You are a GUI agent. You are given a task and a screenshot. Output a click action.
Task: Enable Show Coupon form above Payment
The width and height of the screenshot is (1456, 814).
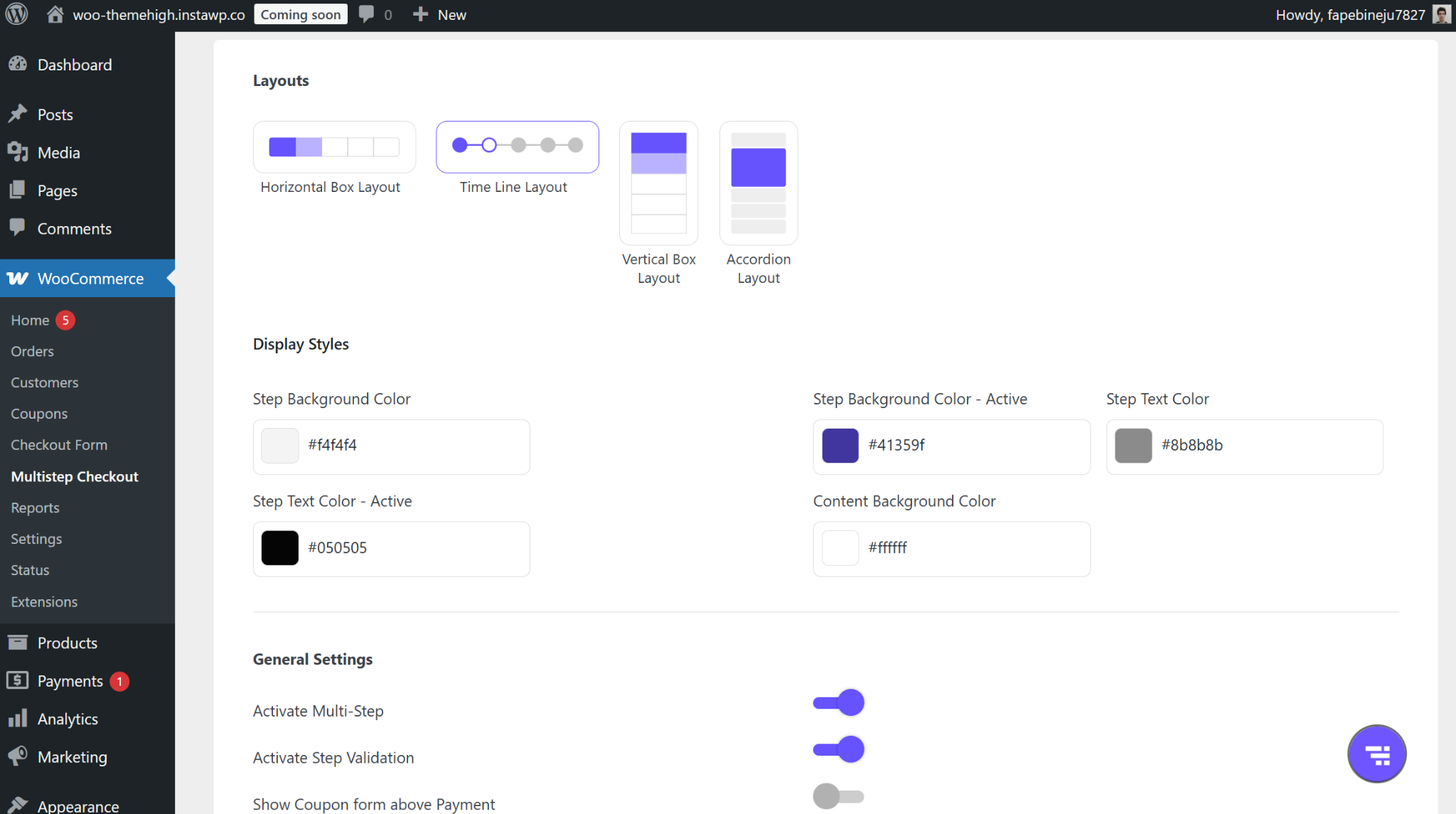click(838, 796)
